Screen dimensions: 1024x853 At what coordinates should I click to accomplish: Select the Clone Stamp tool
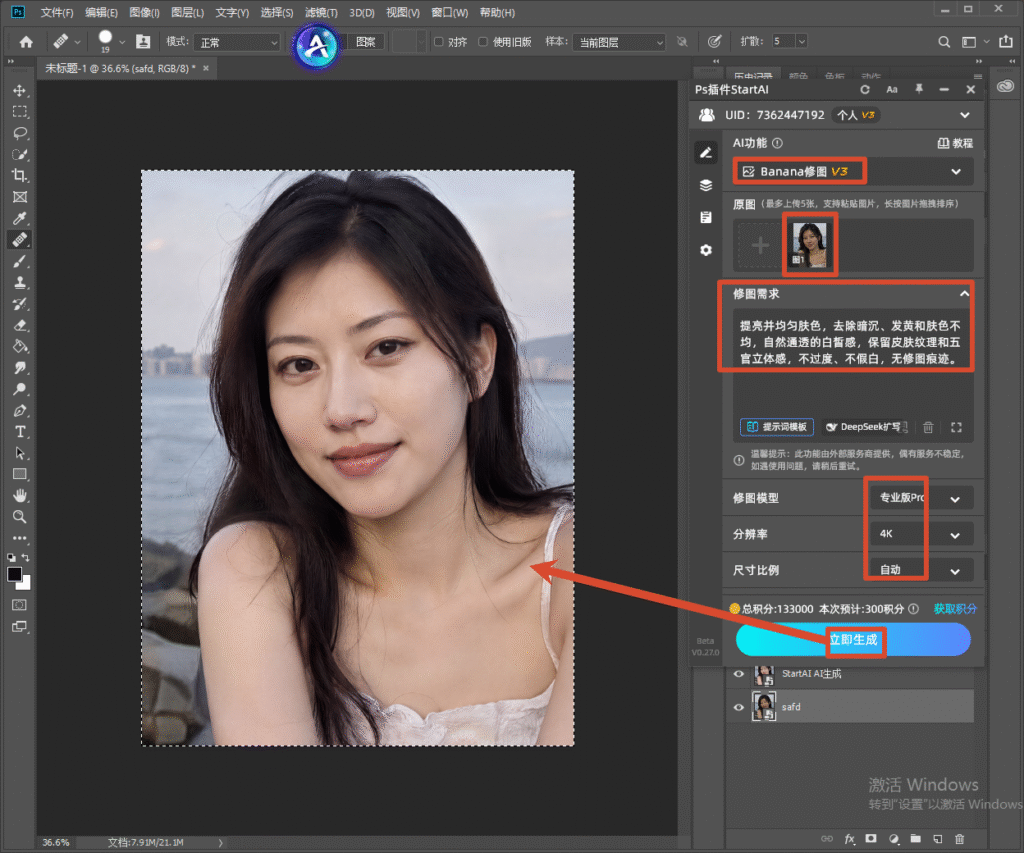20,283
